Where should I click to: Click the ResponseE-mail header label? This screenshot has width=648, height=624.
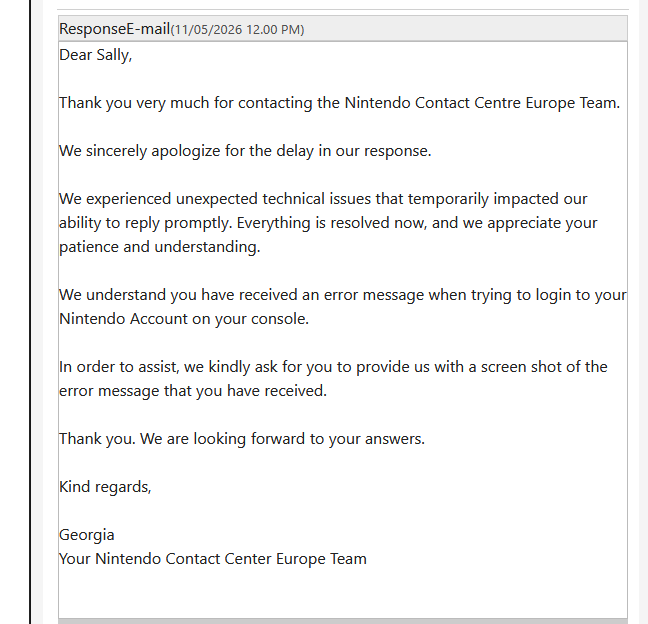click(114, 29)
